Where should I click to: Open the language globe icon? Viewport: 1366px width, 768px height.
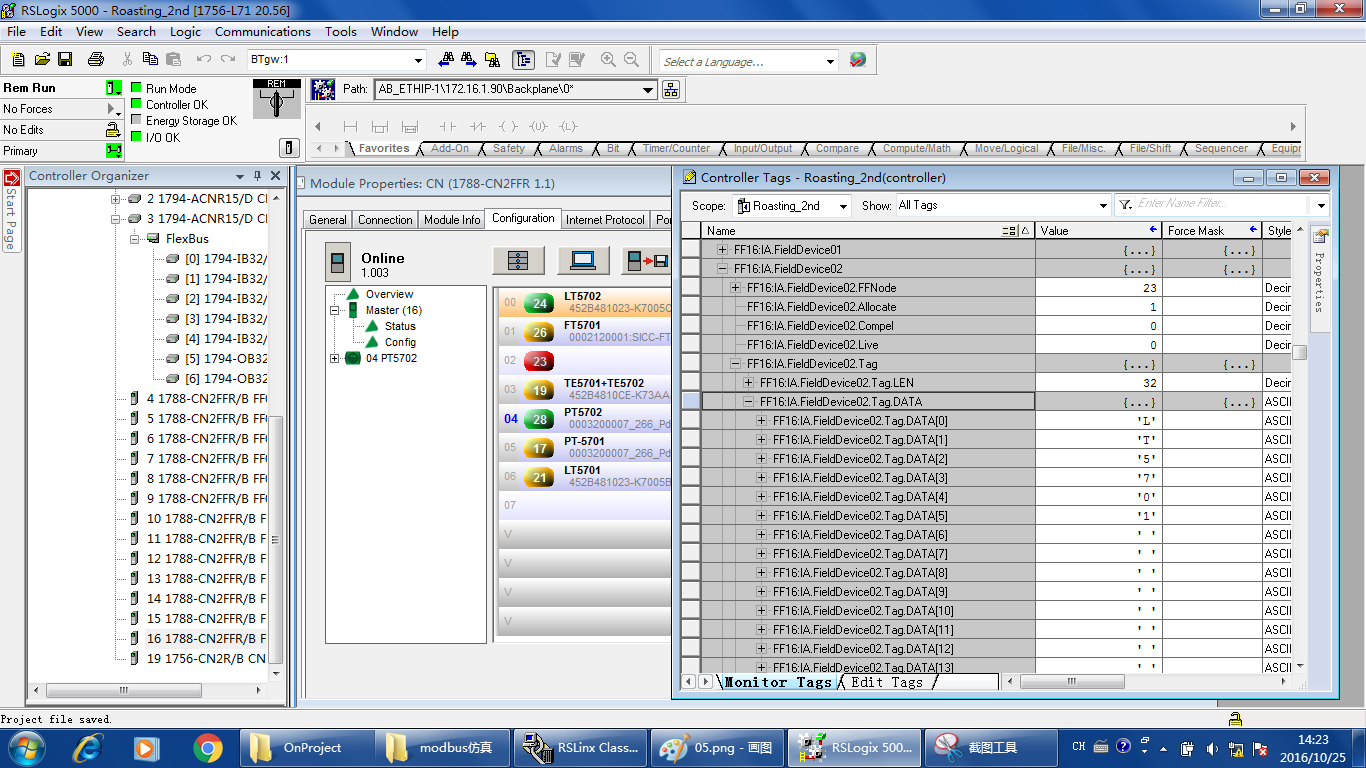point(858,60)
